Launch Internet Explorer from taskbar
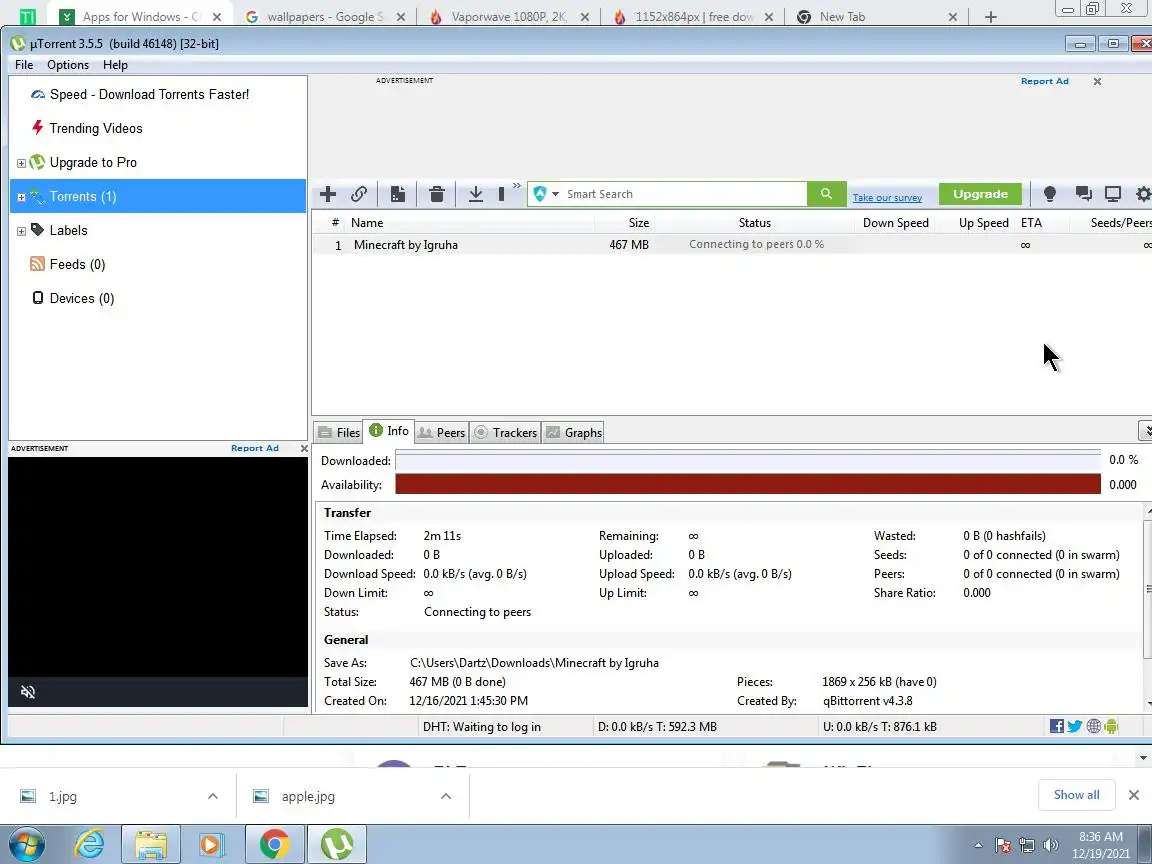This screenshot has height=864, width=1152. [89, 844]
